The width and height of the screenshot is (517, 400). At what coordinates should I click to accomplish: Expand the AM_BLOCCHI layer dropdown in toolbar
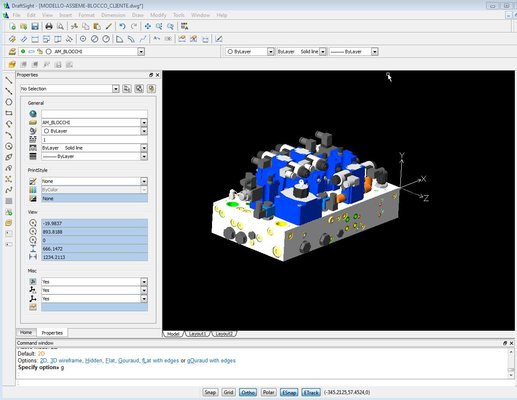pos(141,52)
